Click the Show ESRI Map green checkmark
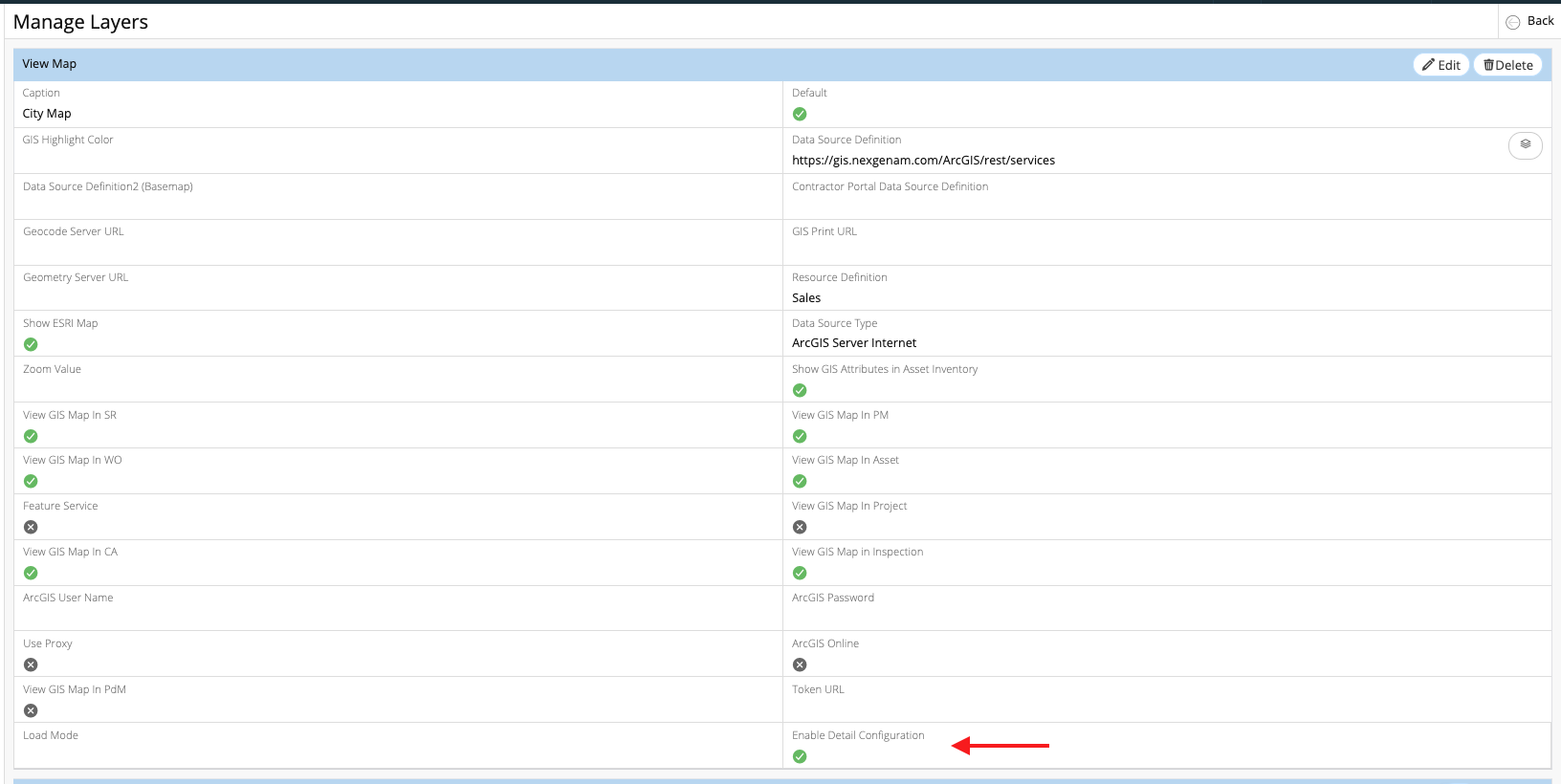This screenshot has height=784, width=1561. click(x=31, y=344)
